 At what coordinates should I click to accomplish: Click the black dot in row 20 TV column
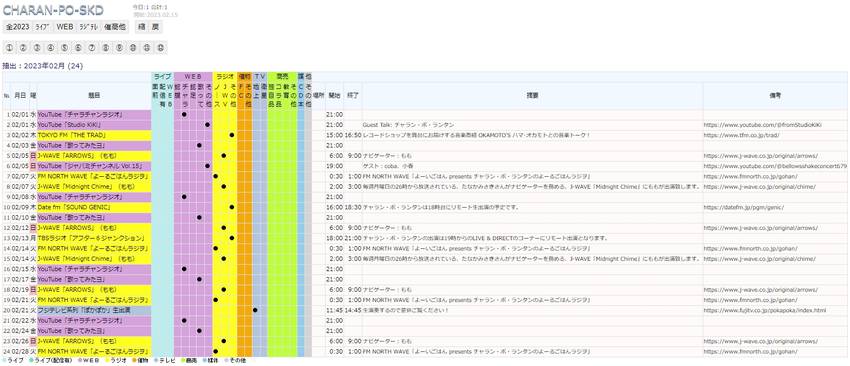point(255,310)
